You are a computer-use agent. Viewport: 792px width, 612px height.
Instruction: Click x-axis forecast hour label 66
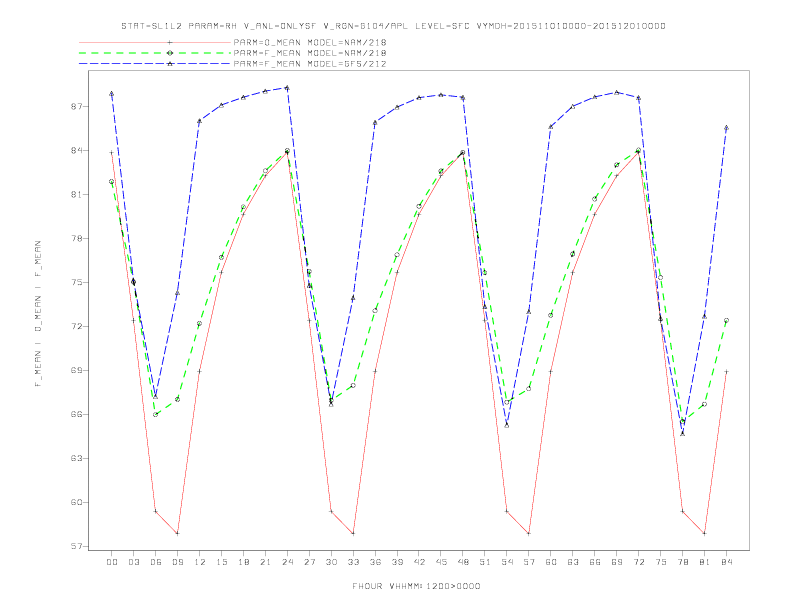tap(595, 562)
